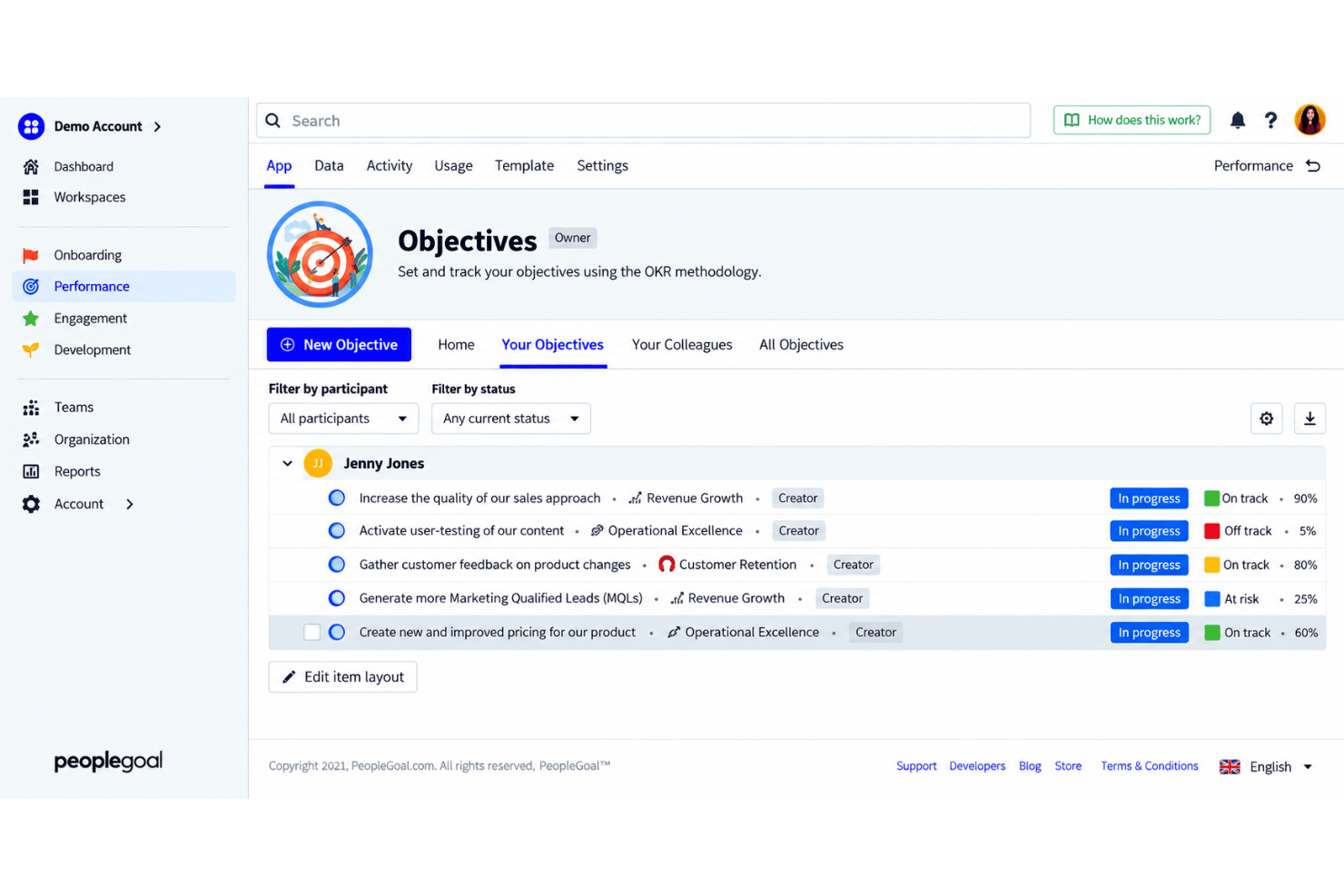Image resolution: width=1344 pixels, height=896 pixels.
Task: Tick the checkbox for Create new and improved pricing
Action: pyautogui.click(x=311, y=632)
